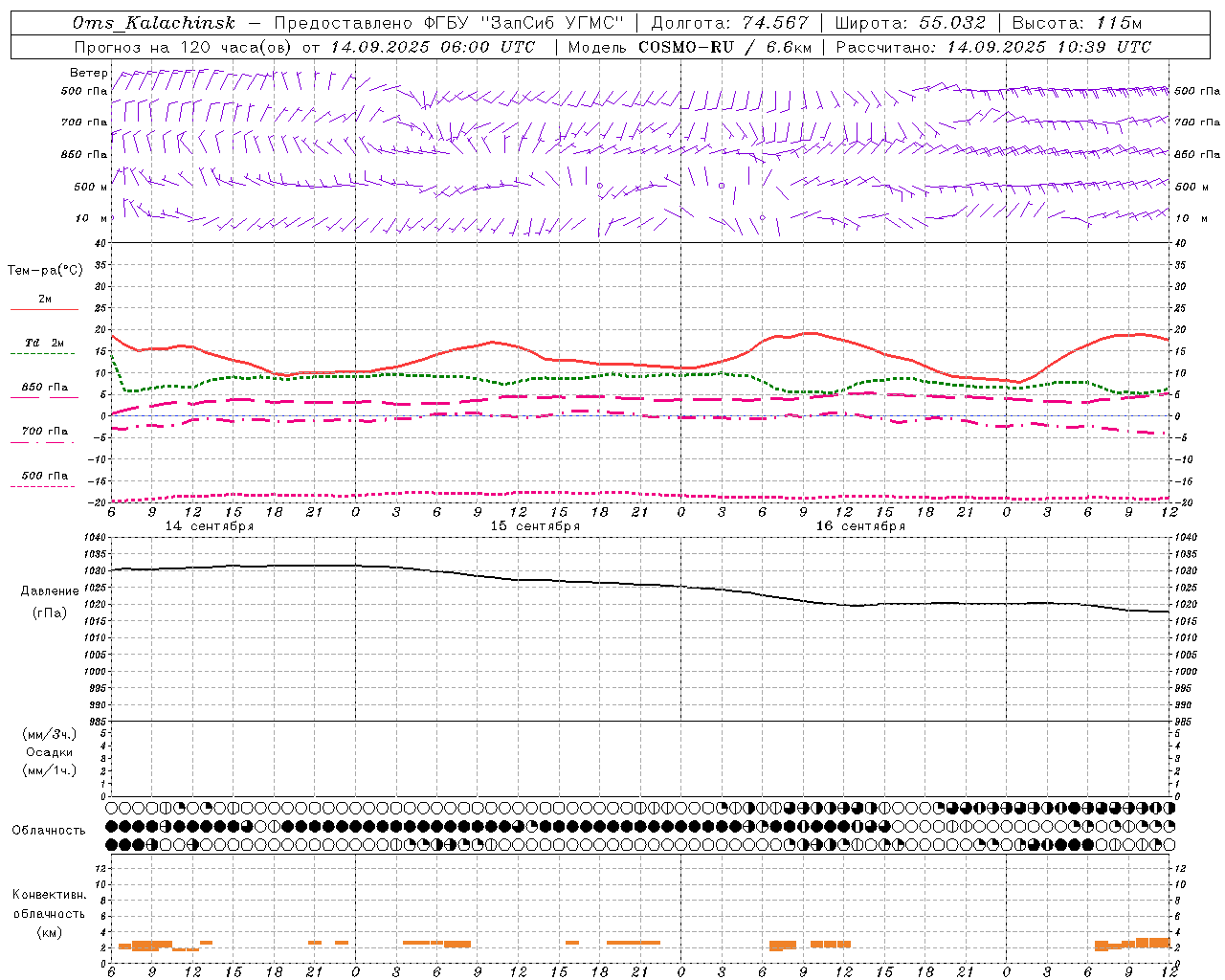Click the Прогноз на 120 часа(ов) text

[185, 46]
